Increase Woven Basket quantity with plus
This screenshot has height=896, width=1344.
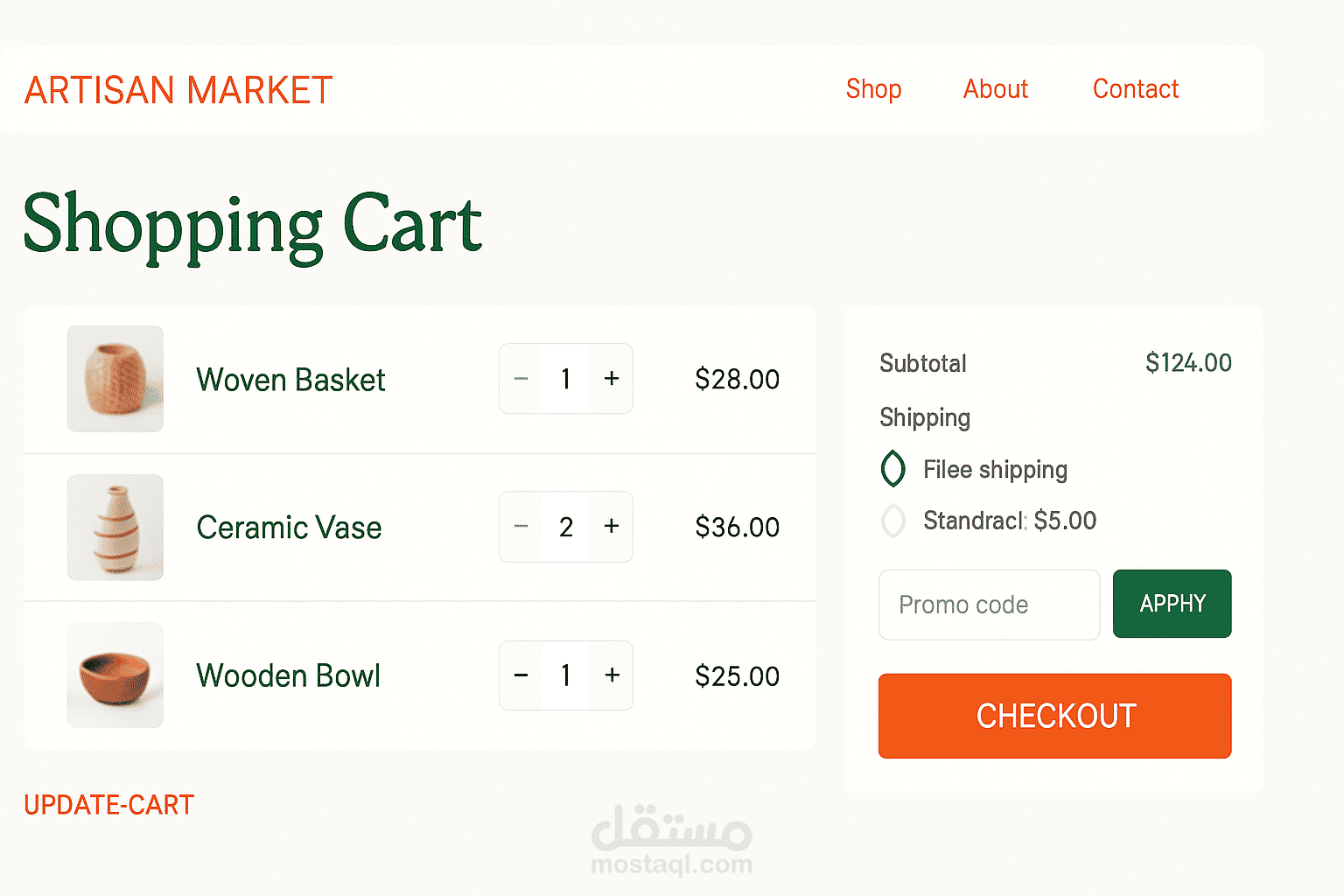(x=612, y=379)
